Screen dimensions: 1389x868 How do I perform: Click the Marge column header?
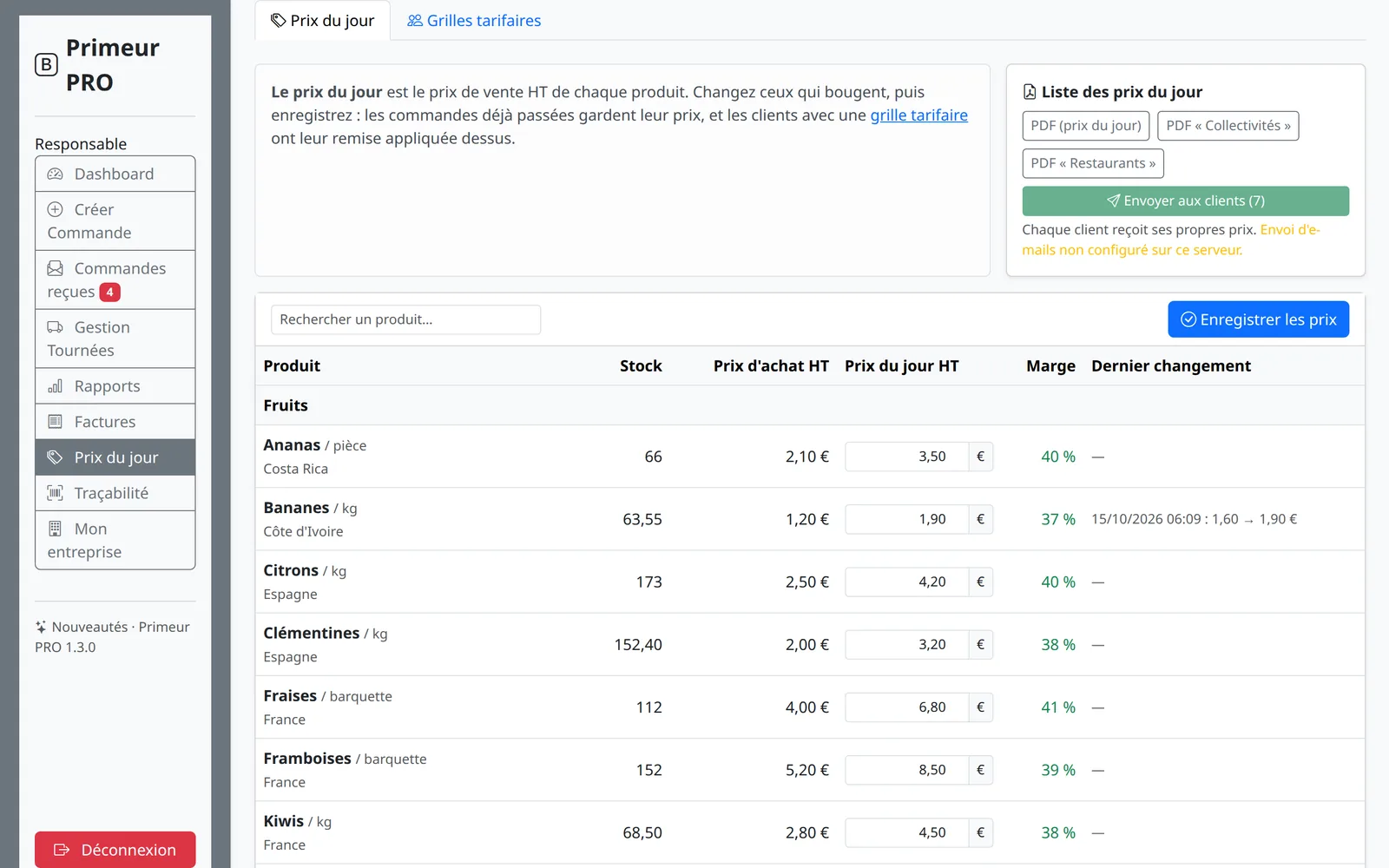[1050, 366]
